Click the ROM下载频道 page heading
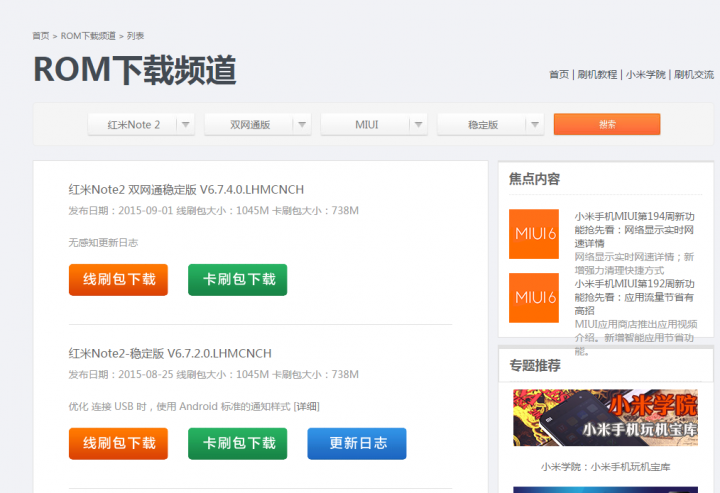 pyautogui.click(x=135, y=70)
